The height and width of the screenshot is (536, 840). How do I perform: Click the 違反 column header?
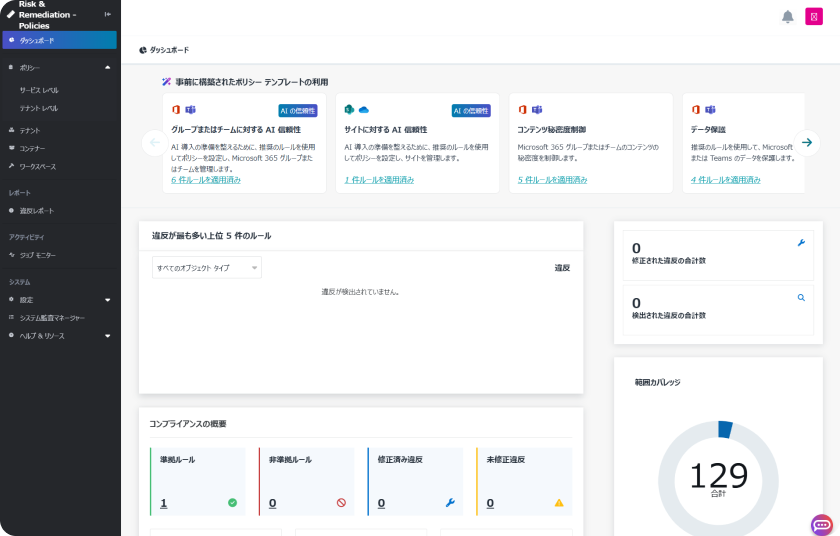562,268
